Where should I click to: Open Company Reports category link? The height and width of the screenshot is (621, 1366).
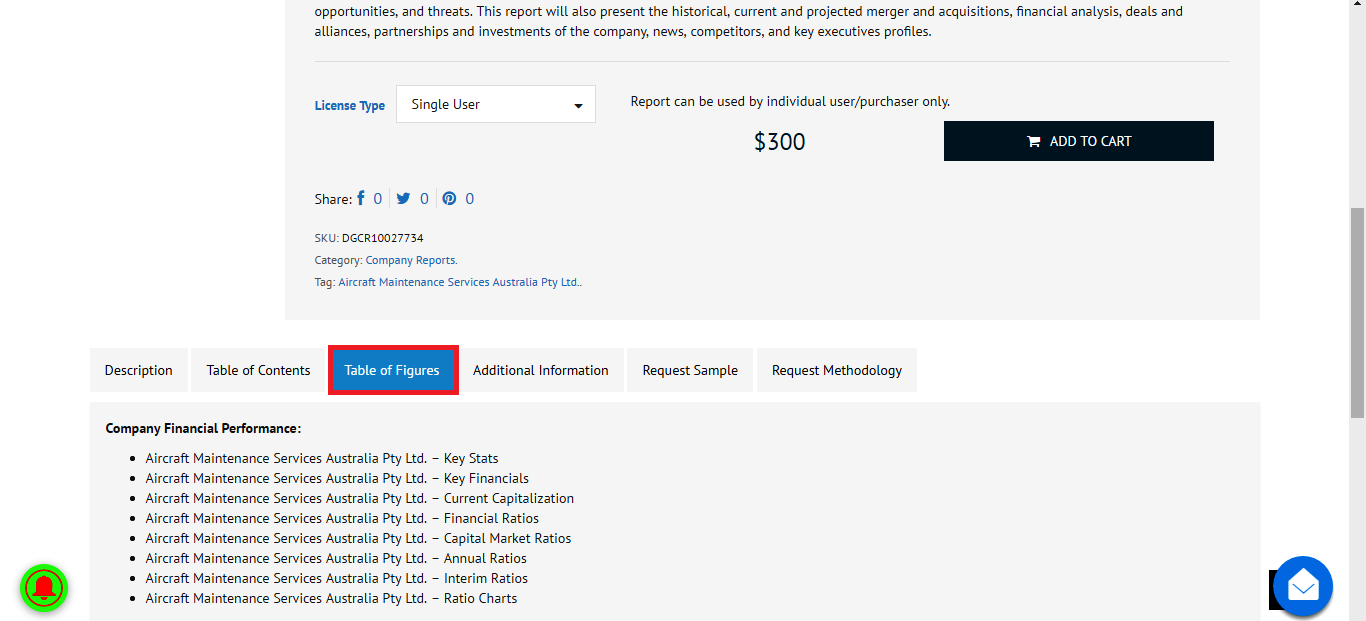(411, 260)
